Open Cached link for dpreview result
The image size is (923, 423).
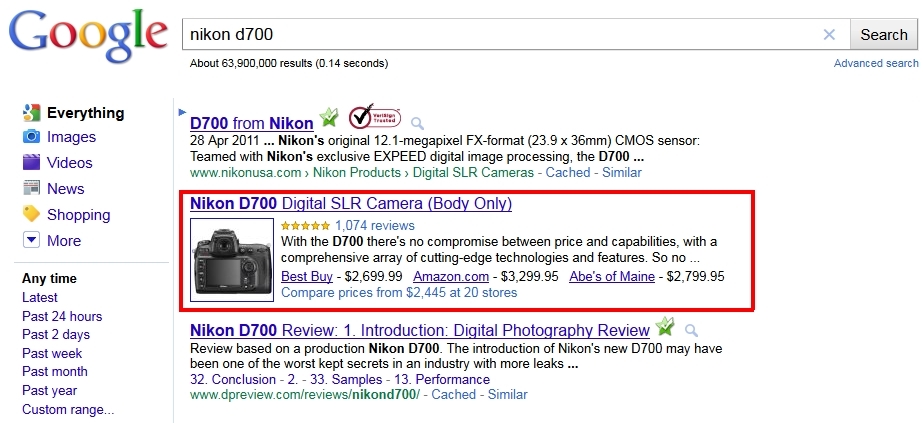point(453,394)
